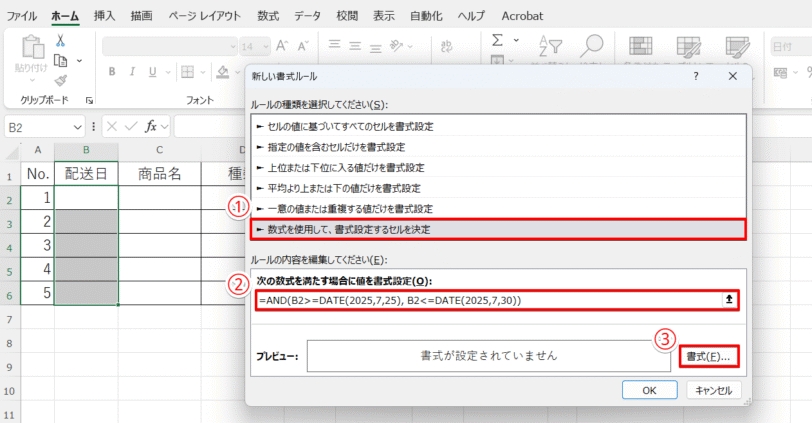
Task: Click the 配送日 header cell
Action: (86, 173)
